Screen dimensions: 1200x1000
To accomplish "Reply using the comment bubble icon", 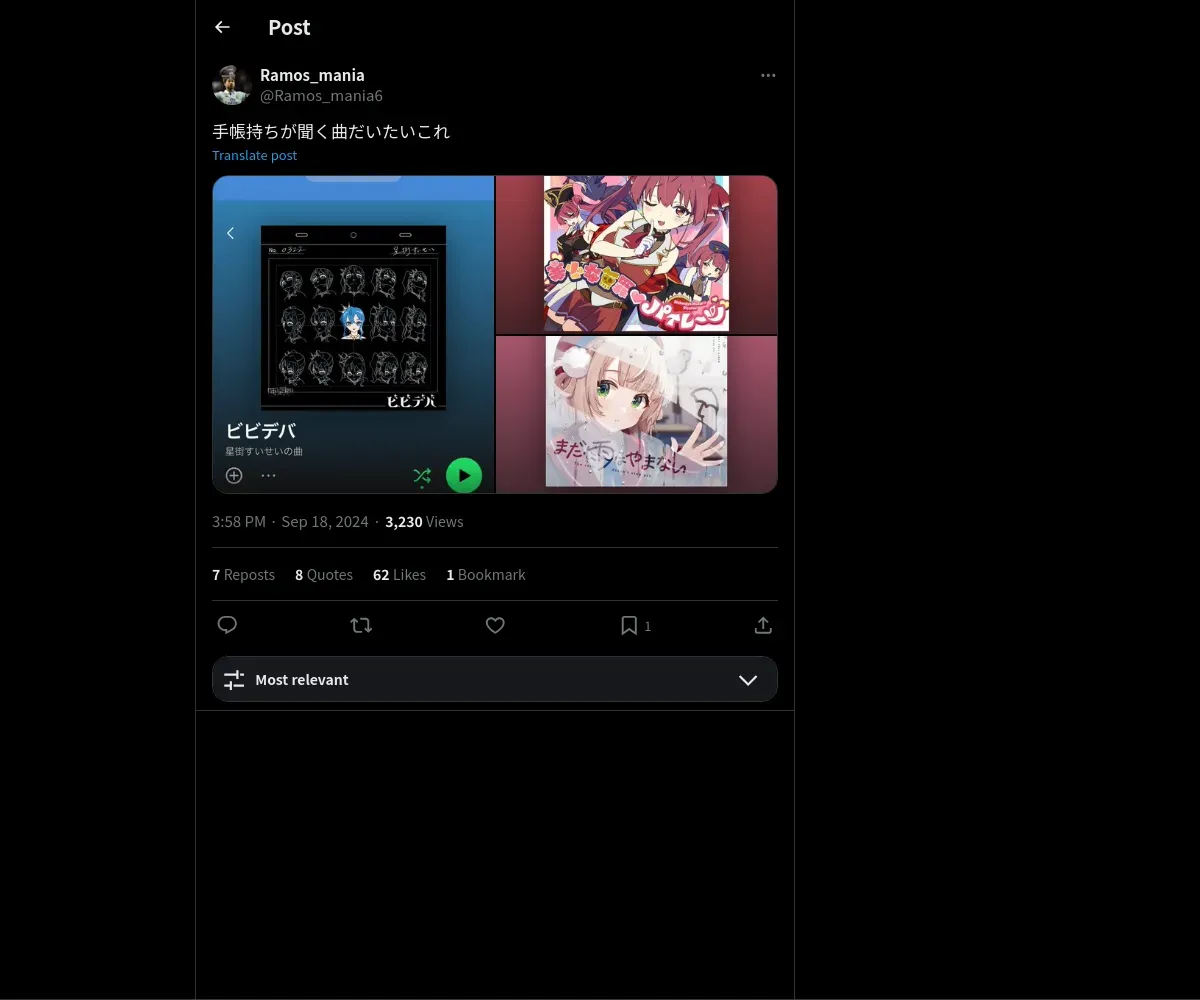I will coord(227,625).
